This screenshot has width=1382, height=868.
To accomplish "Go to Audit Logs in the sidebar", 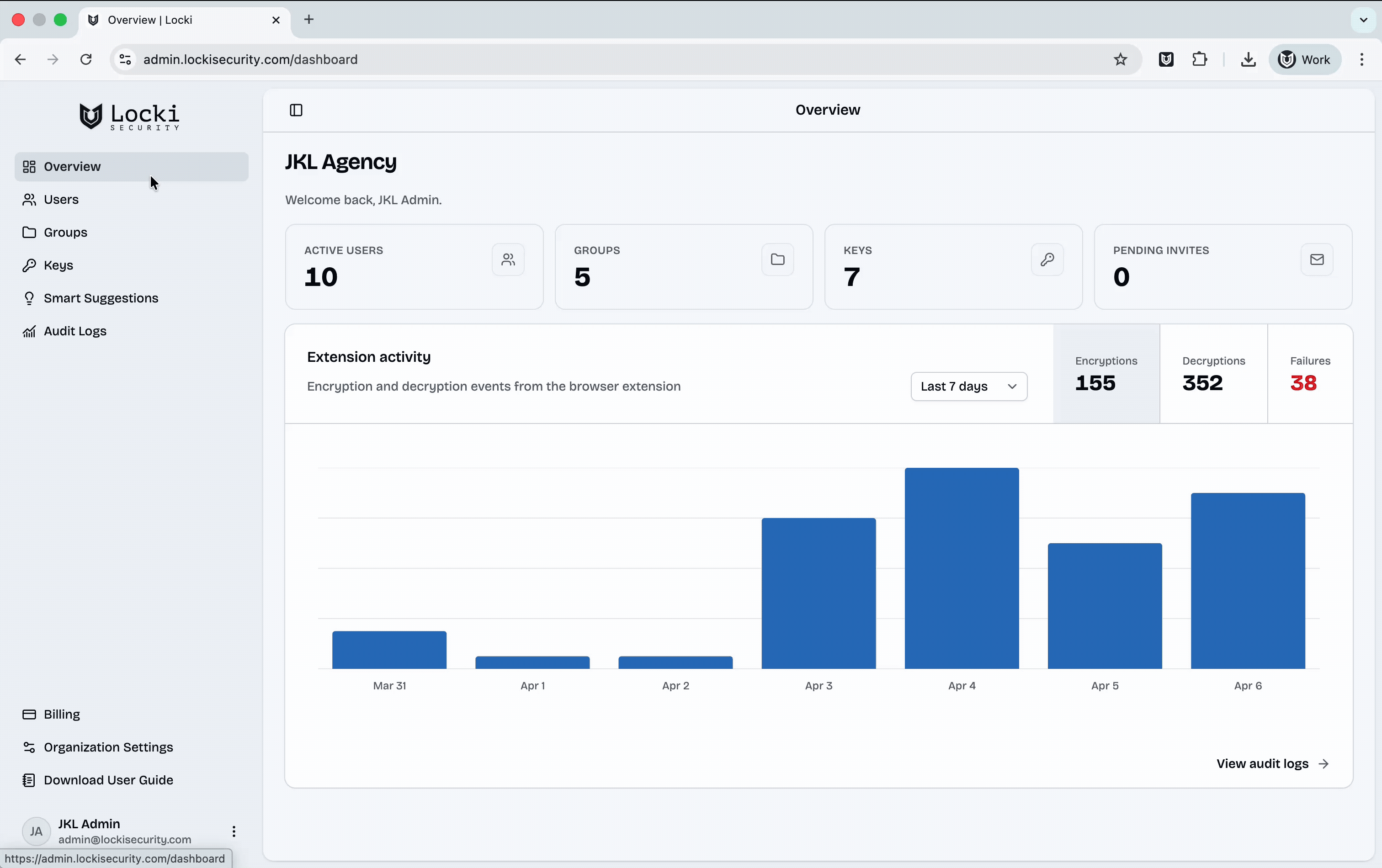I will [75, 331].
